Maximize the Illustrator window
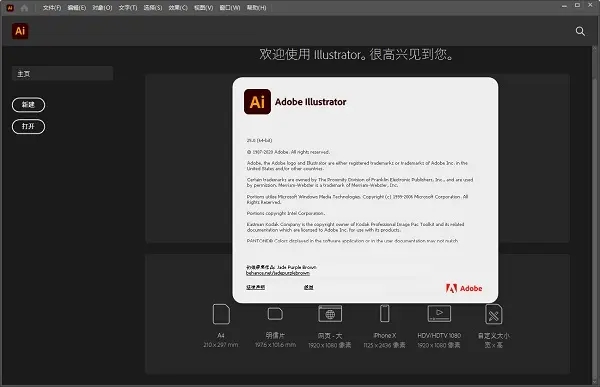Screen dimensions: 600x387 577,5
